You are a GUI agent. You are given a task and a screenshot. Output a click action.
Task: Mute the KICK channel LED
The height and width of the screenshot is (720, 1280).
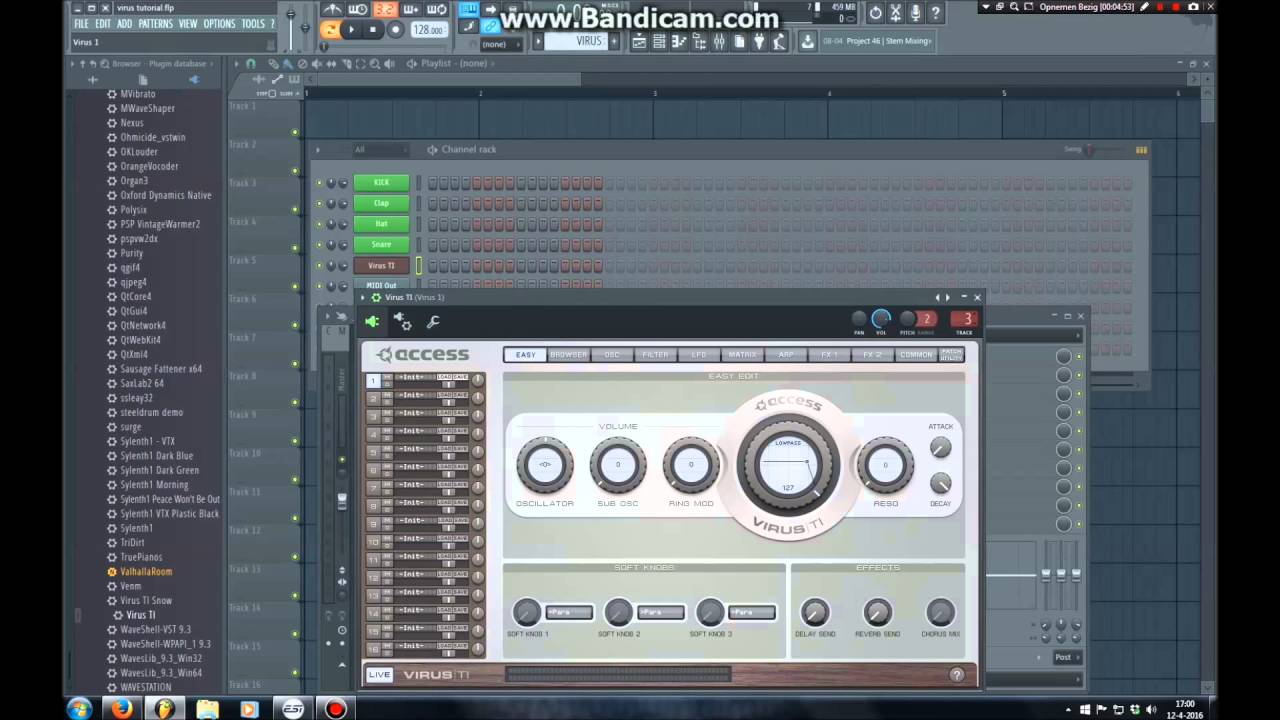pyautogui.click(x=320, y=182)
